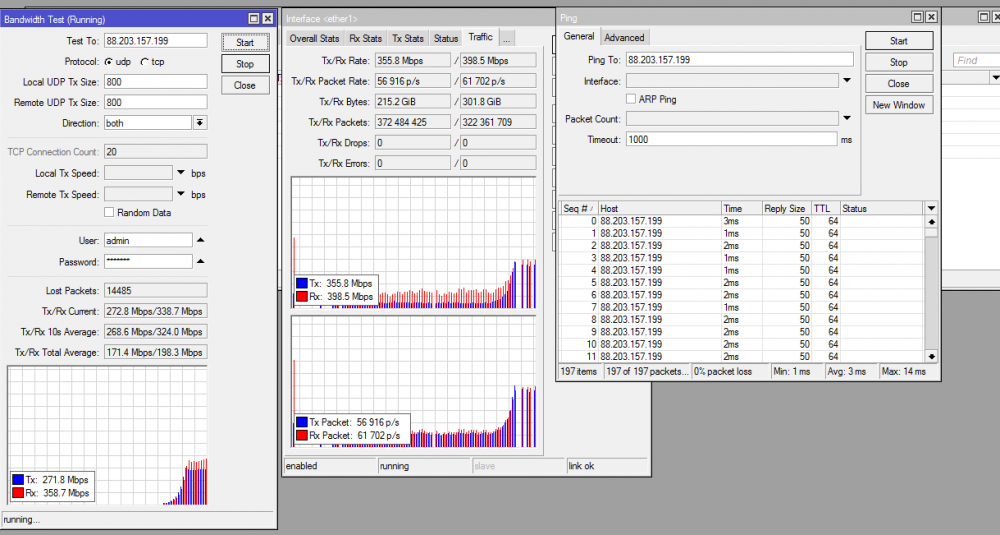Click blue Tx swatch in Bandwidth Test legend
Viewport: 1000px width, 535px height.
[x=18, y=480]
